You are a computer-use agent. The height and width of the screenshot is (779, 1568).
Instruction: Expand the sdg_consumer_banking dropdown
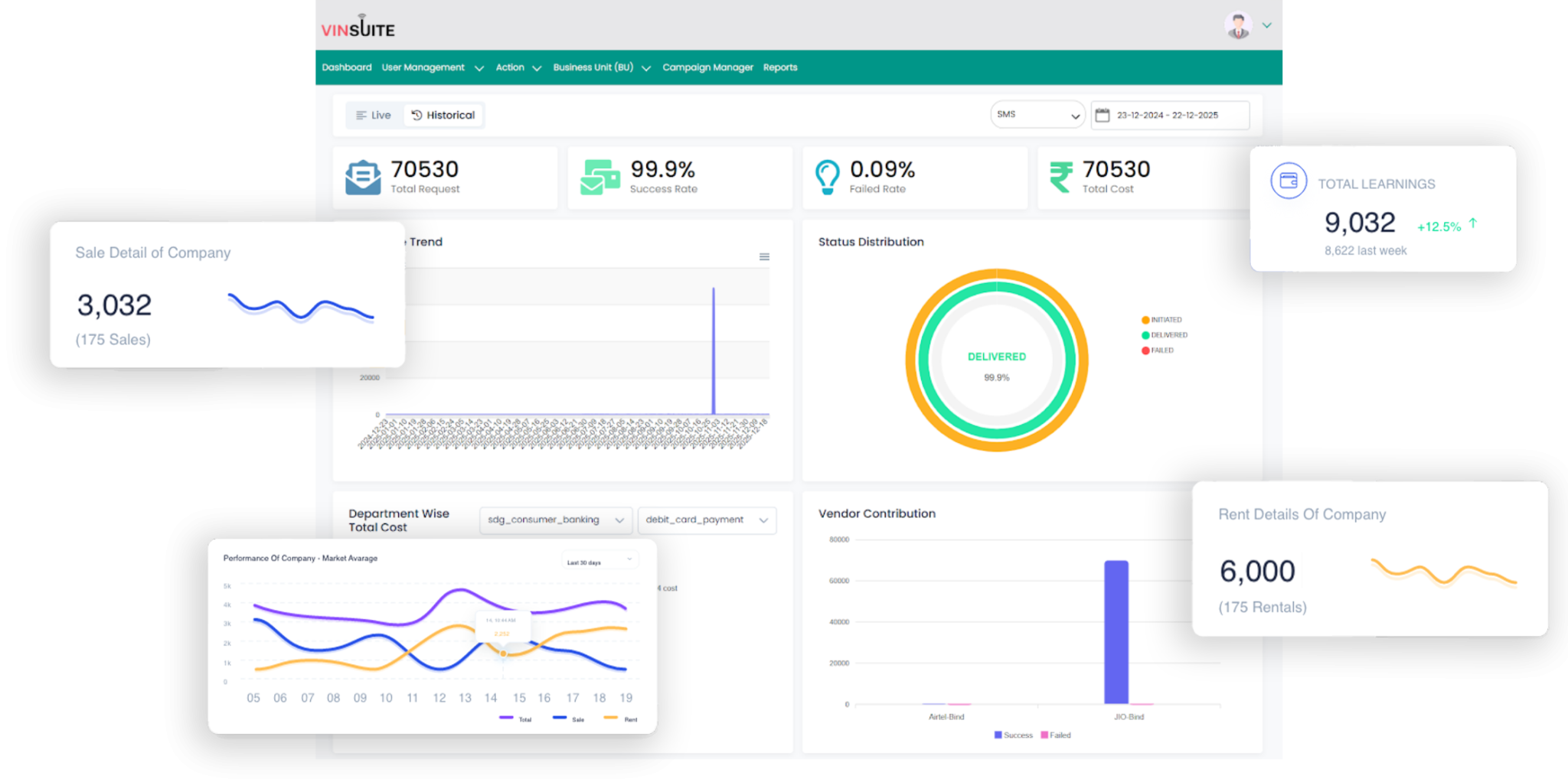pos(555,520)
